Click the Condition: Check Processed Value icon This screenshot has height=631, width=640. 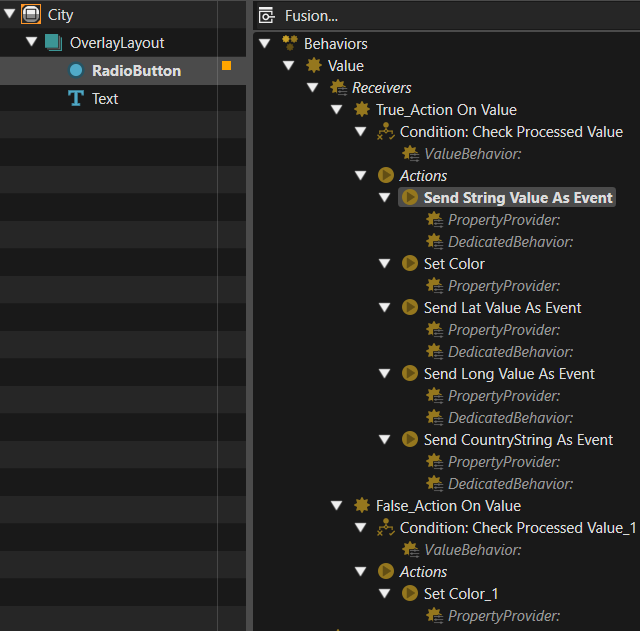[386, 131]
